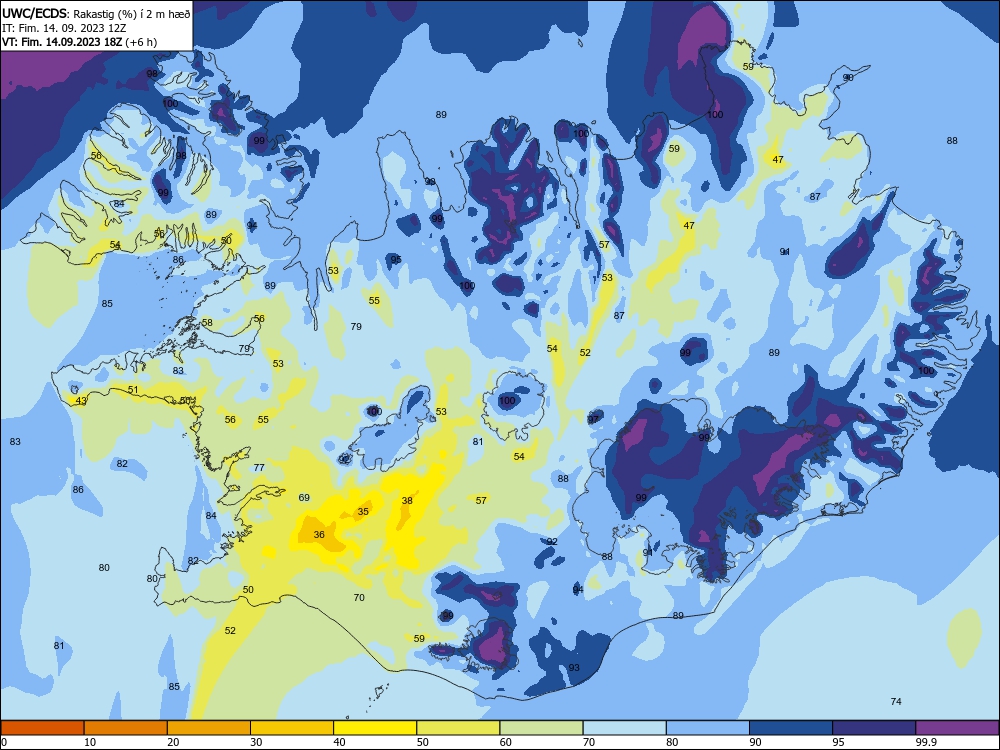Click the map value 38
The image size is (1000, 750).
pos(407,501)
